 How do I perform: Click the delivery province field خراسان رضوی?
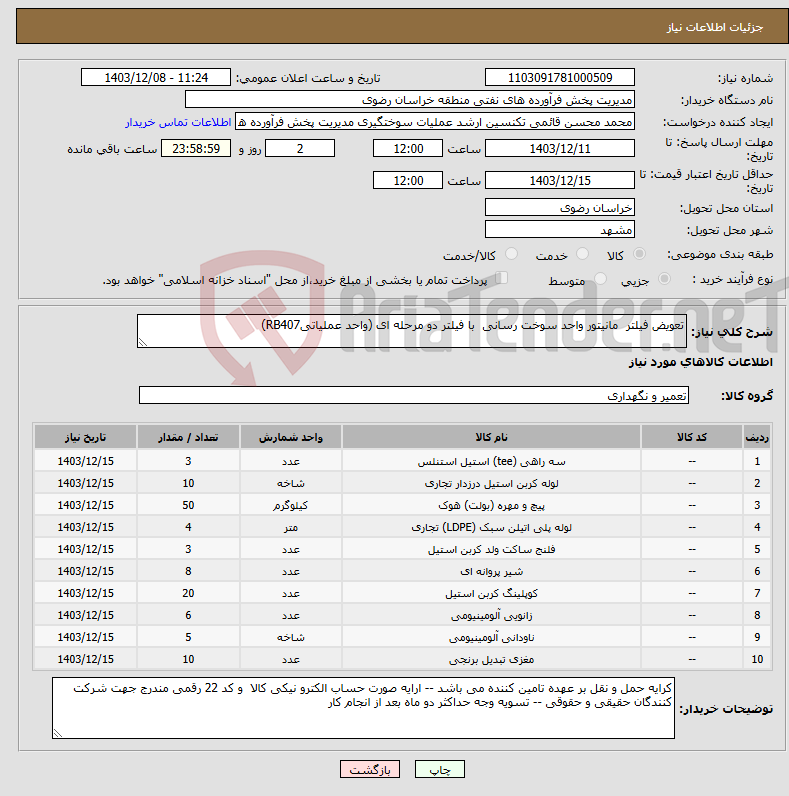(560, 207)
